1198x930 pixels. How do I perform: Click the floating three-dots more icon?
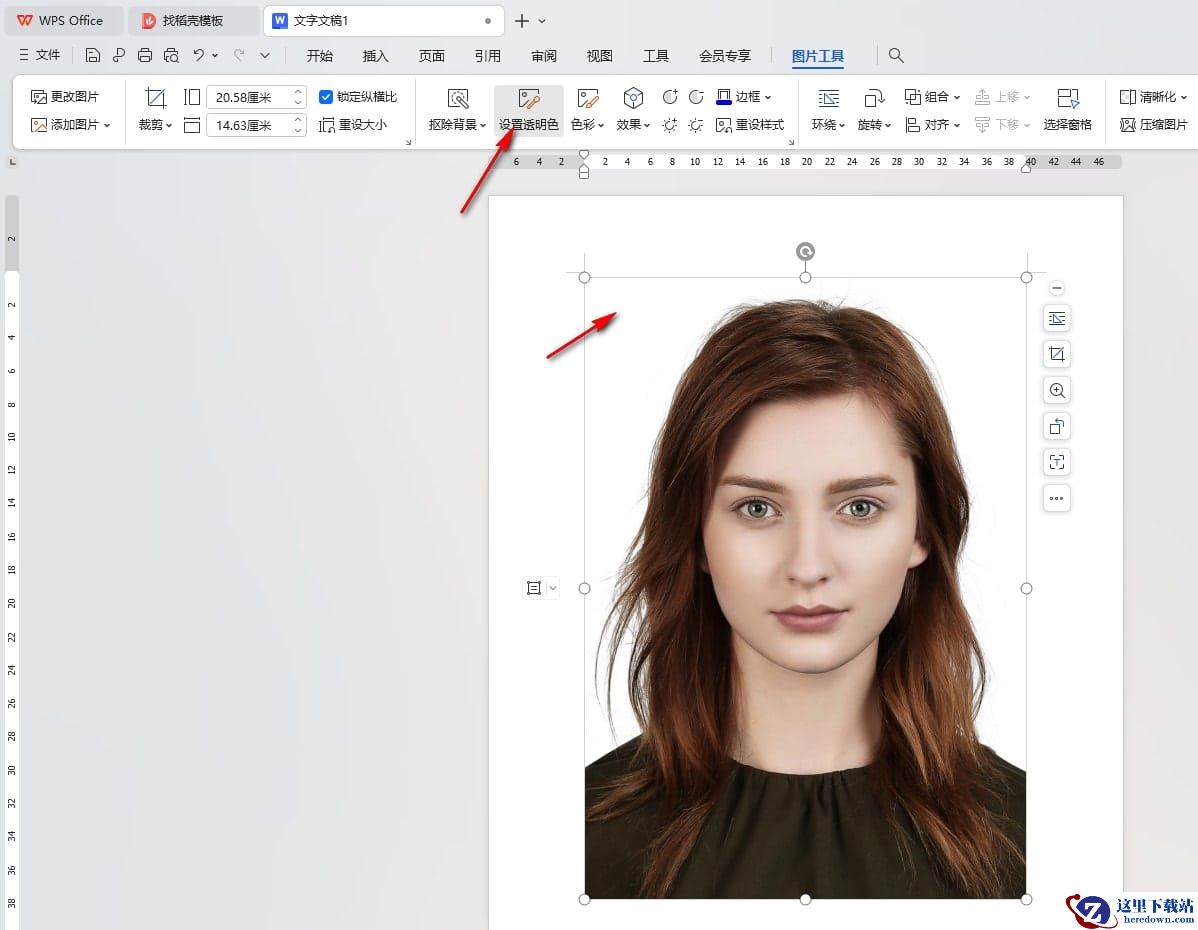[1057, 498]
